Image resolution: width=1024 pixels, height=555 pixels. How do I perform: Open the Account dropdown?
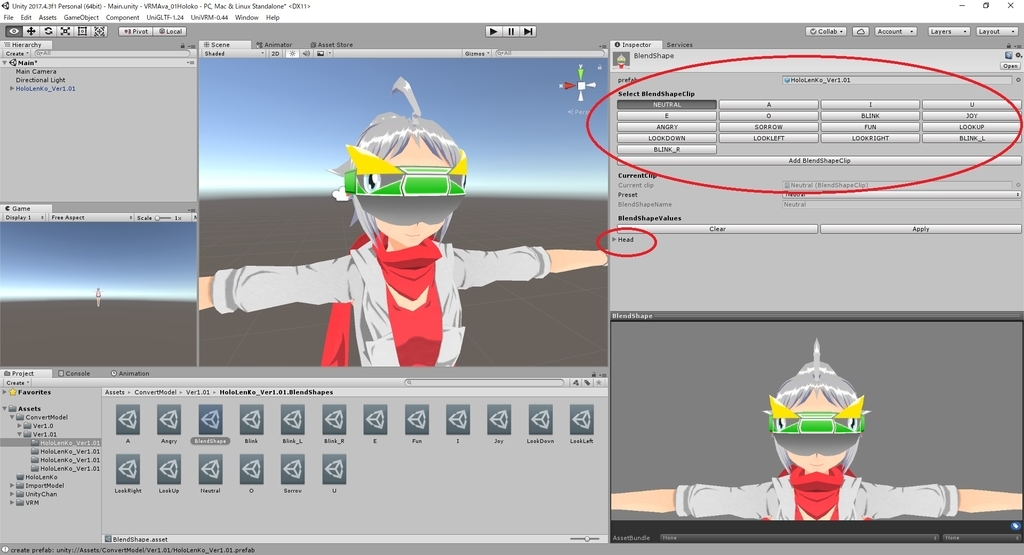895,31
